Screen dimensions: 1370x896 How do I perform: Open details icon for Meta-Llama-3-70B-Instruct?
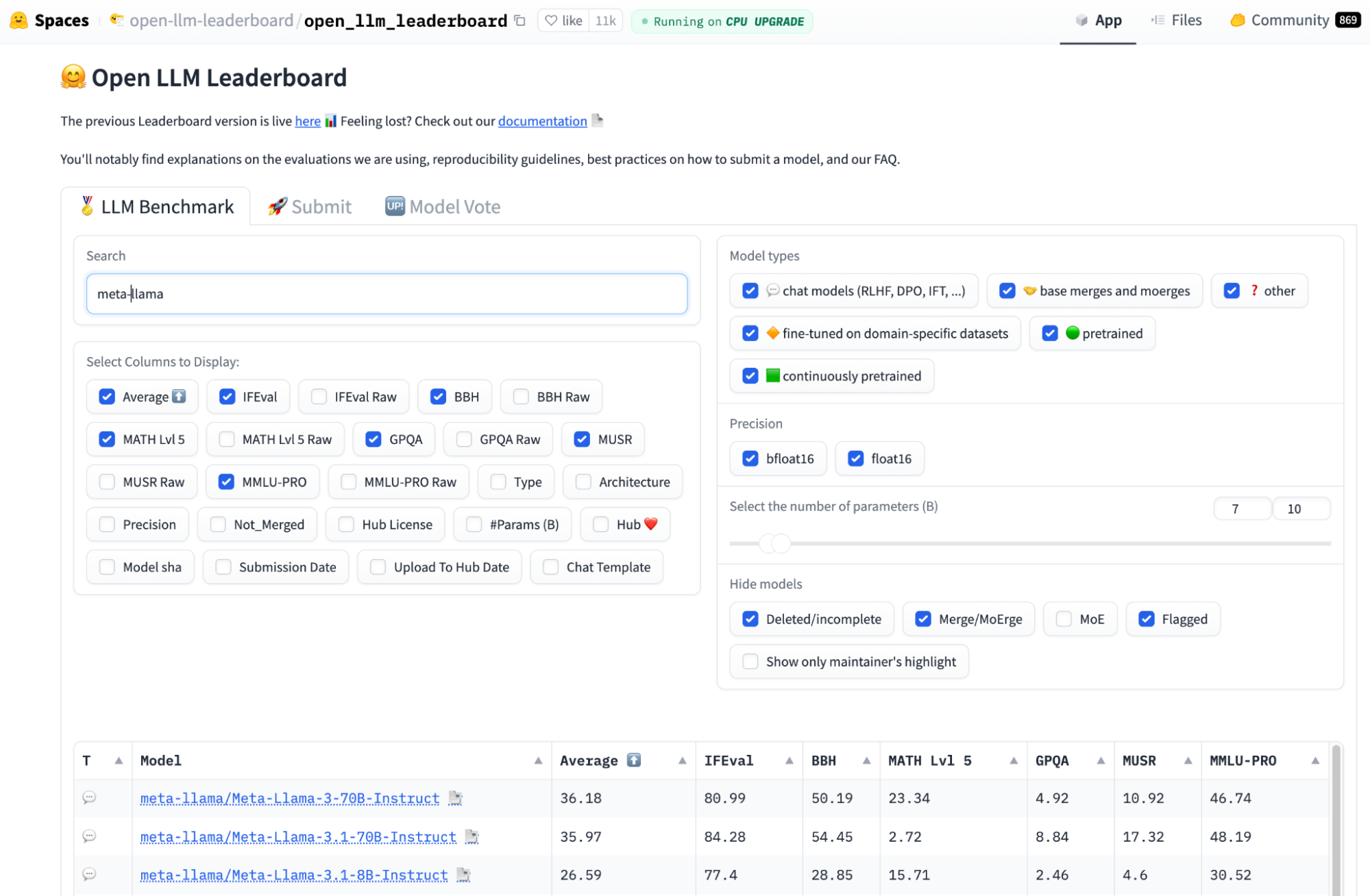455,798
